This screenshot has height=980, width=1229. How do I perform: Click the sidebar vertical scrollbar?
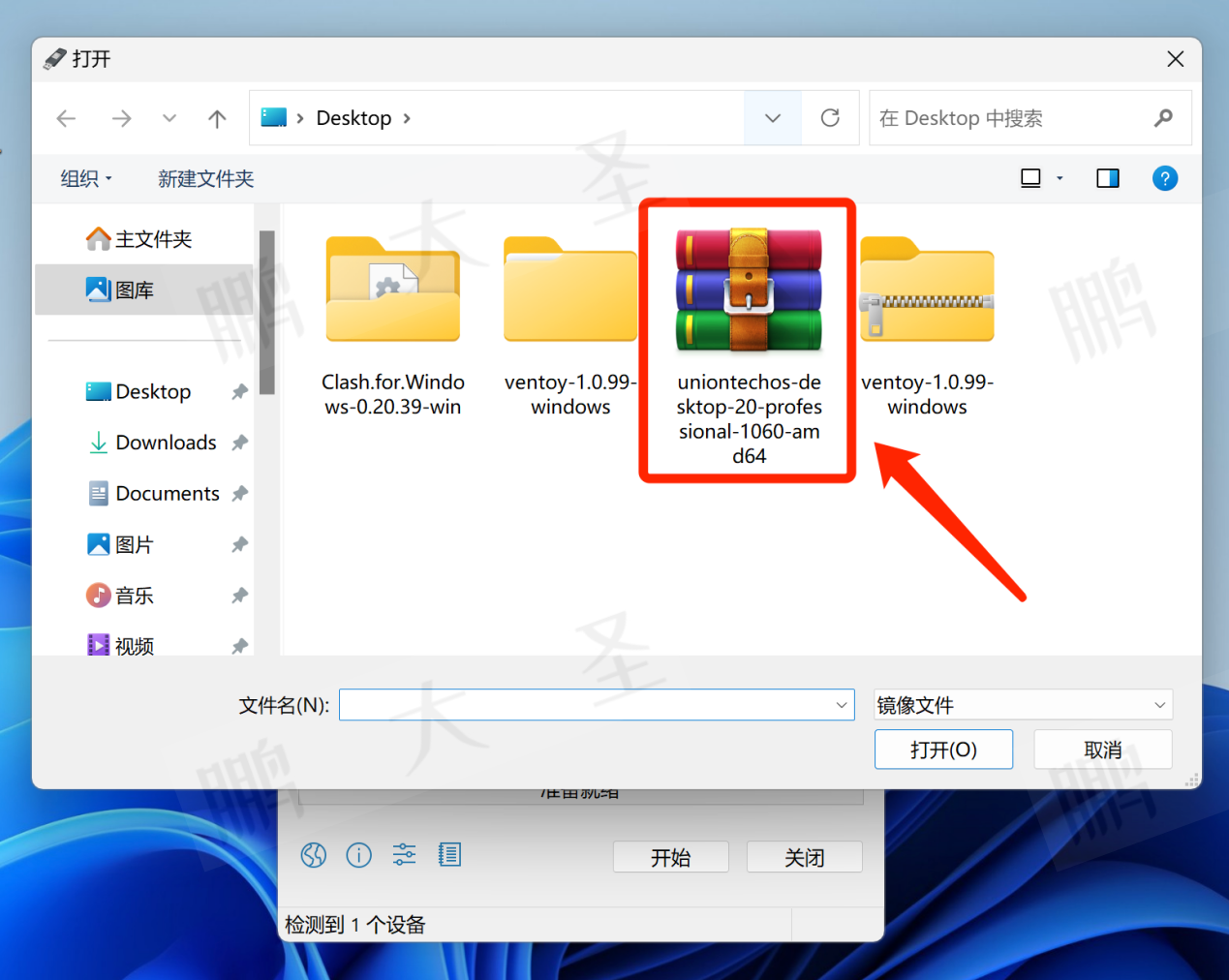pos(267,312)
